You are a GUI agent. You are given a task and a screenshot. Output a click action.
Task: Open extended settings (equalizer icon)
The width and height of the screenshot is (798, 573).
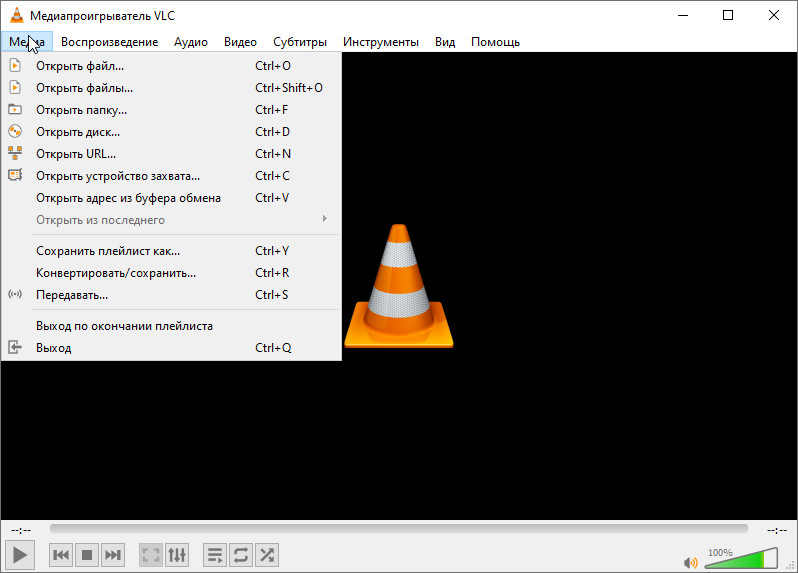[x=176, y=554]
